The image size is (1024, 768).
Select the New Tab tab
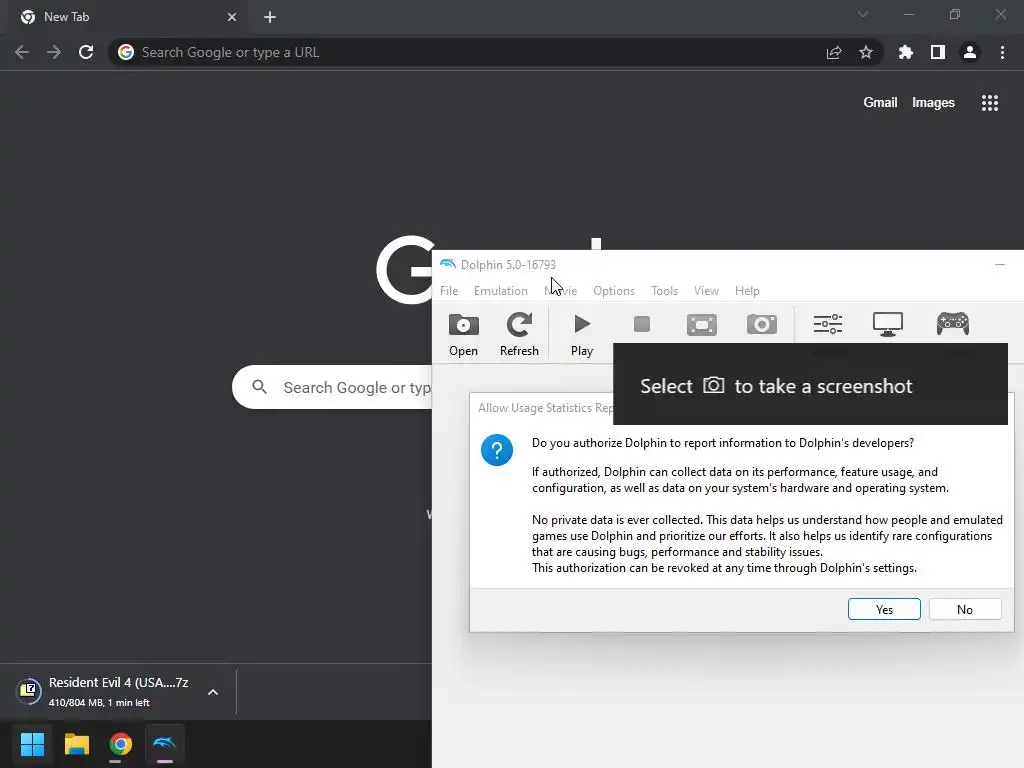[127, 17]
